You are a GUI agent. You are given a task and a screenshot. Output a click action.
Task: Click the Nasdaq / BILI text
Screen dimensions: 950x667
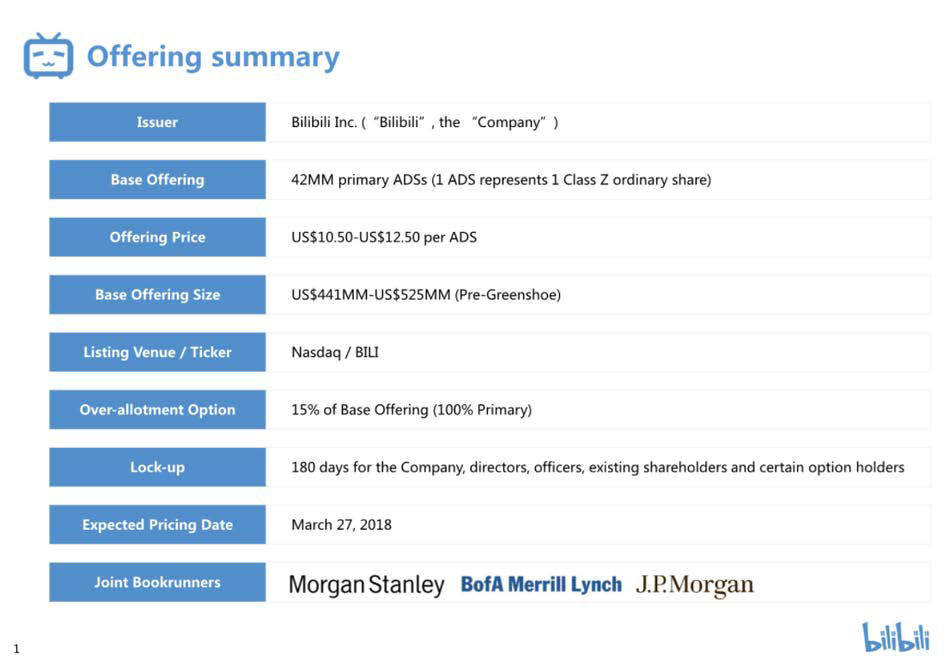pyautogui.click(x=335, y=353)
